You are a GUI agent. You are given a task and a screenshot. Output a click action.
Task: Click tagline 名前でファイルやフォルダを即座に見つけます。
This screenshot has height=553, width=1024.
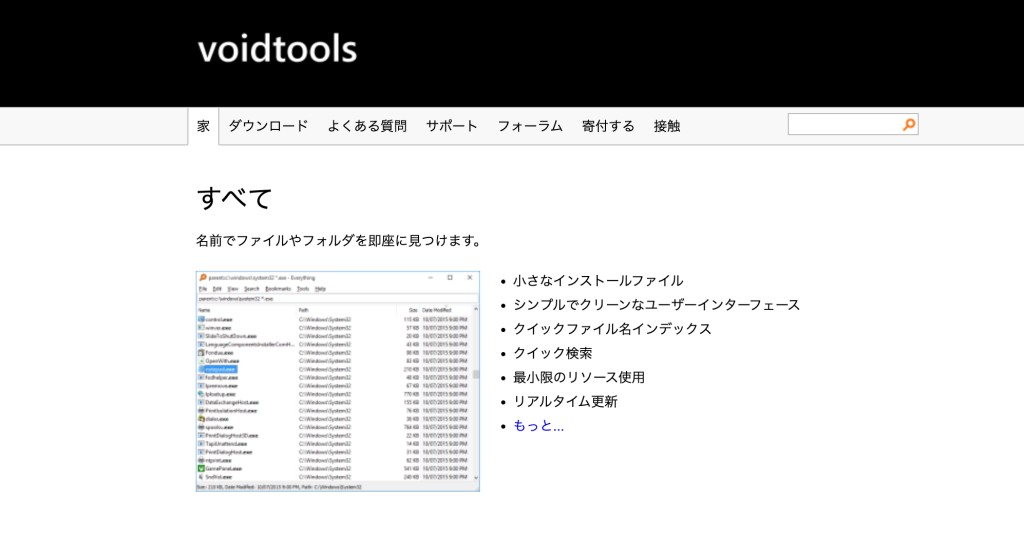[340, 241]
